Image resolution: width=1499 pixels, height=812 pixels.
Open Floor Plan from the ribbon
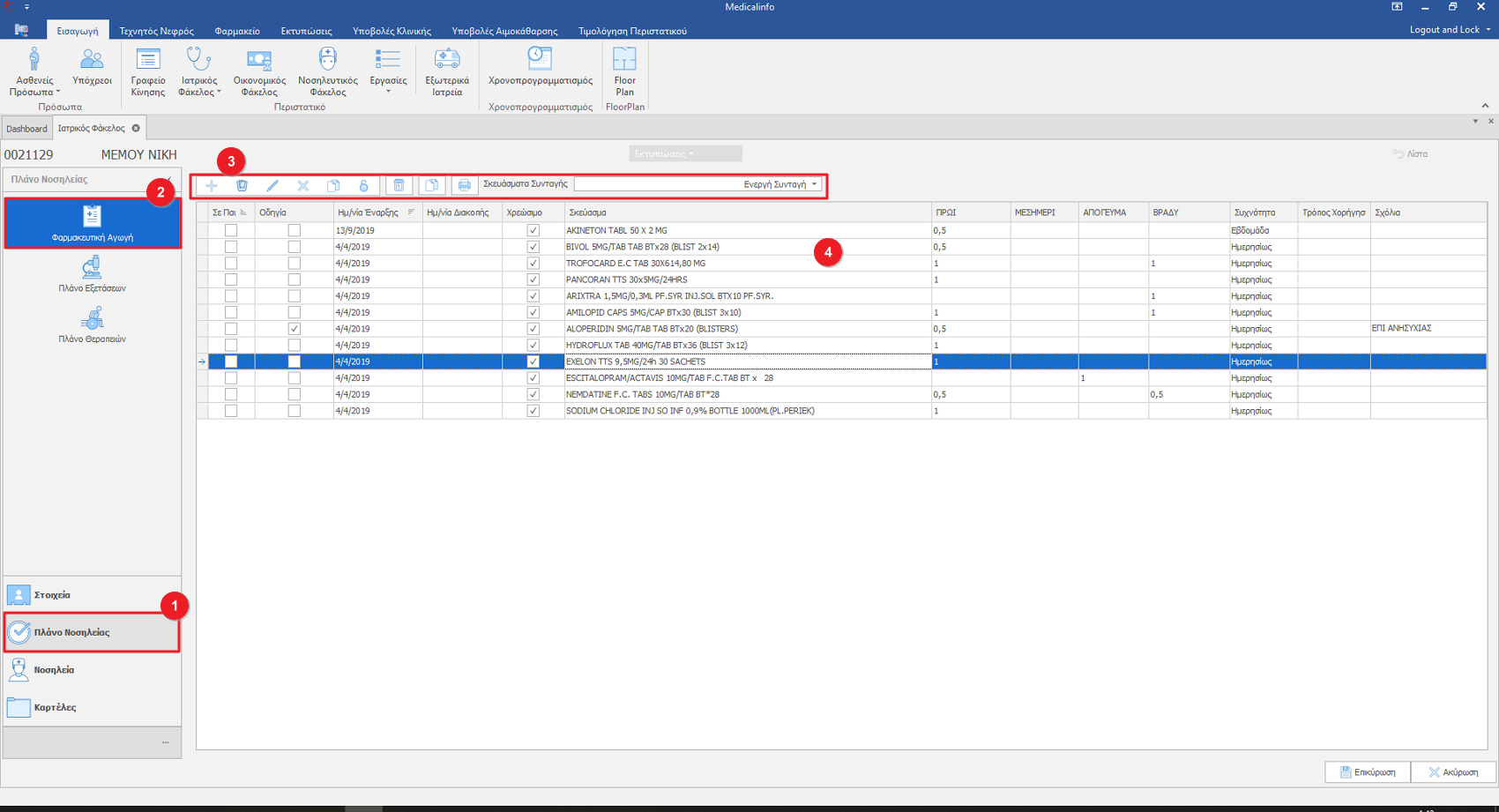(x=624, y=71)
